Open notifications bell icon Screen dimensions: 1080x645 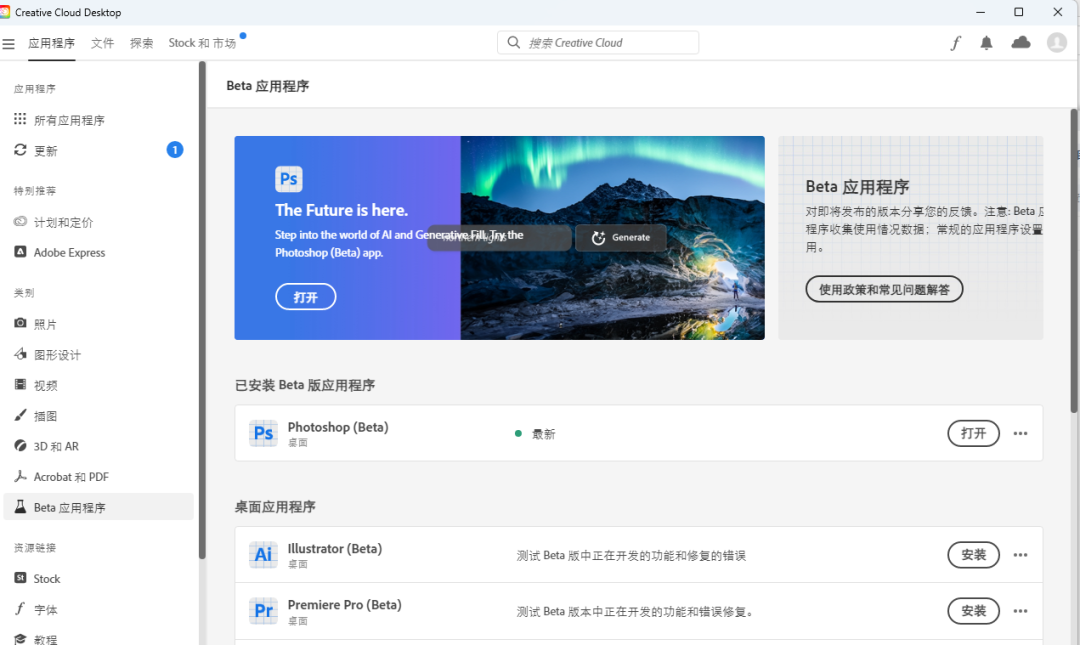(x=986, y=43)
